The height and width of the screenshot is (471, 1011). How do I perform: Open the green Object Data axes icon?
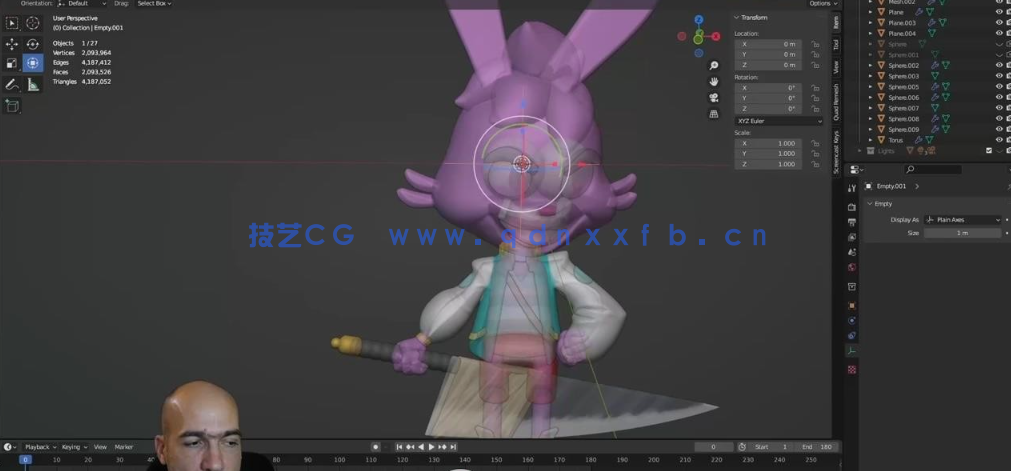coord(852,351)
